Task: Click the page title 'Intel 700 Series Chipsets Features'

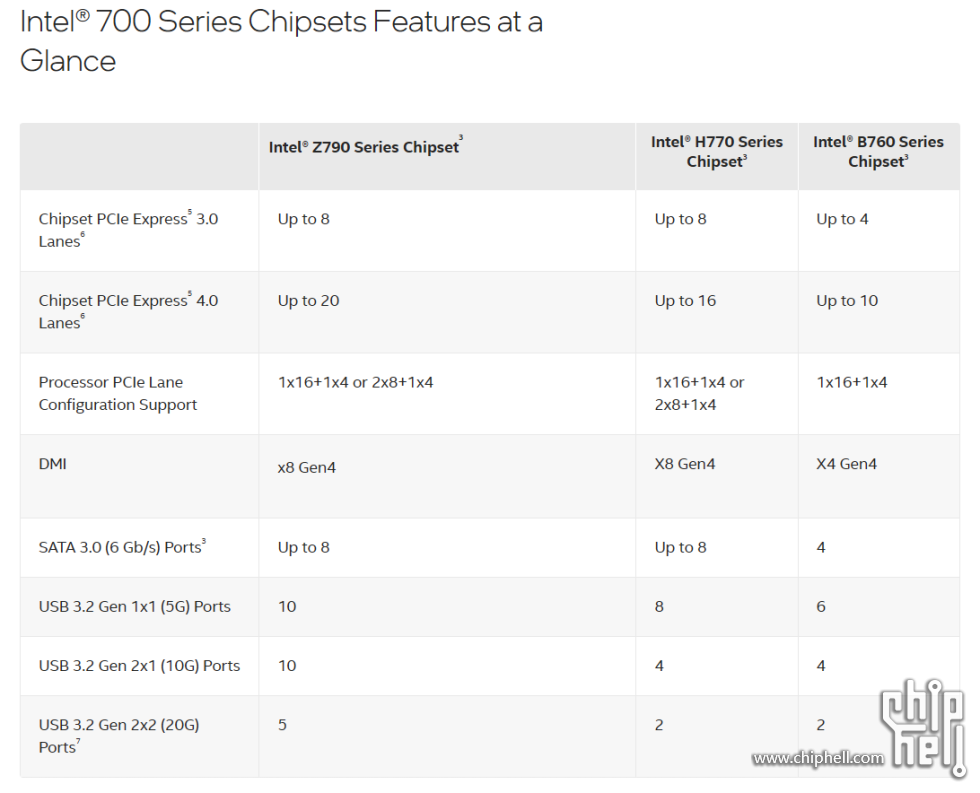Action: point(281,41)
